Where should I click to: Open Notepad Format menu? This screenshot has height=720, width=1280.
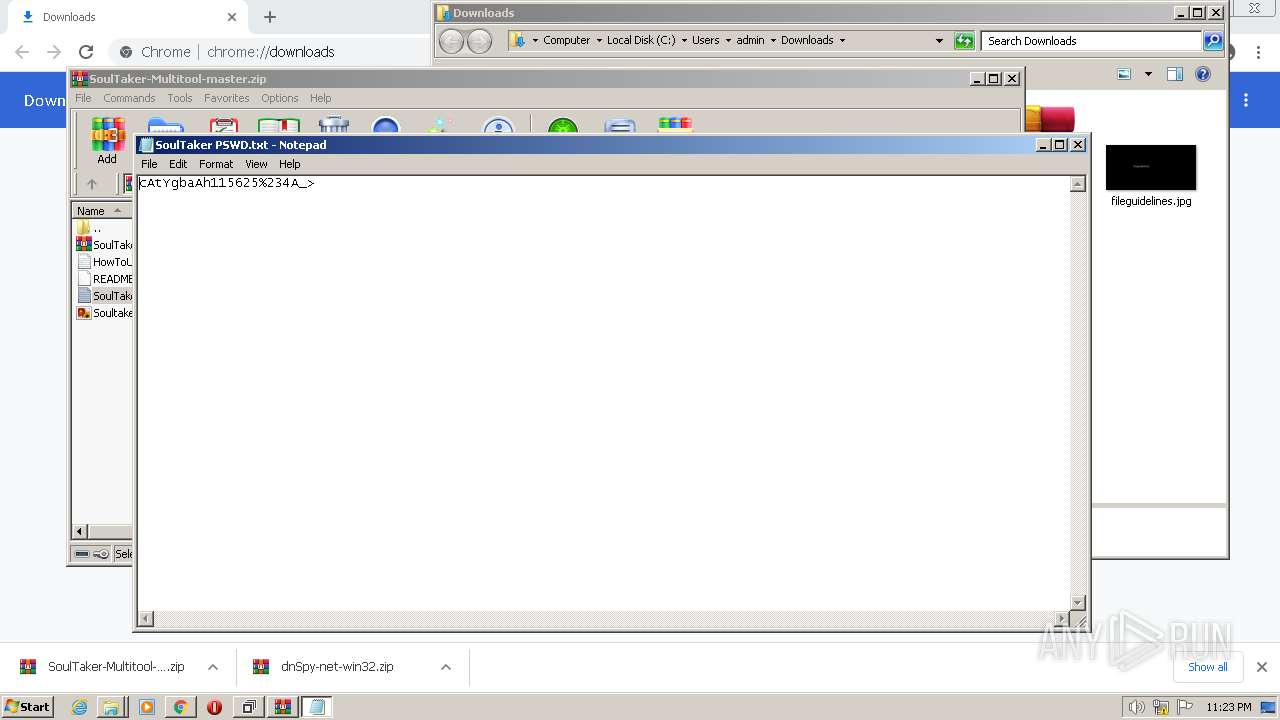click(216, 164)
